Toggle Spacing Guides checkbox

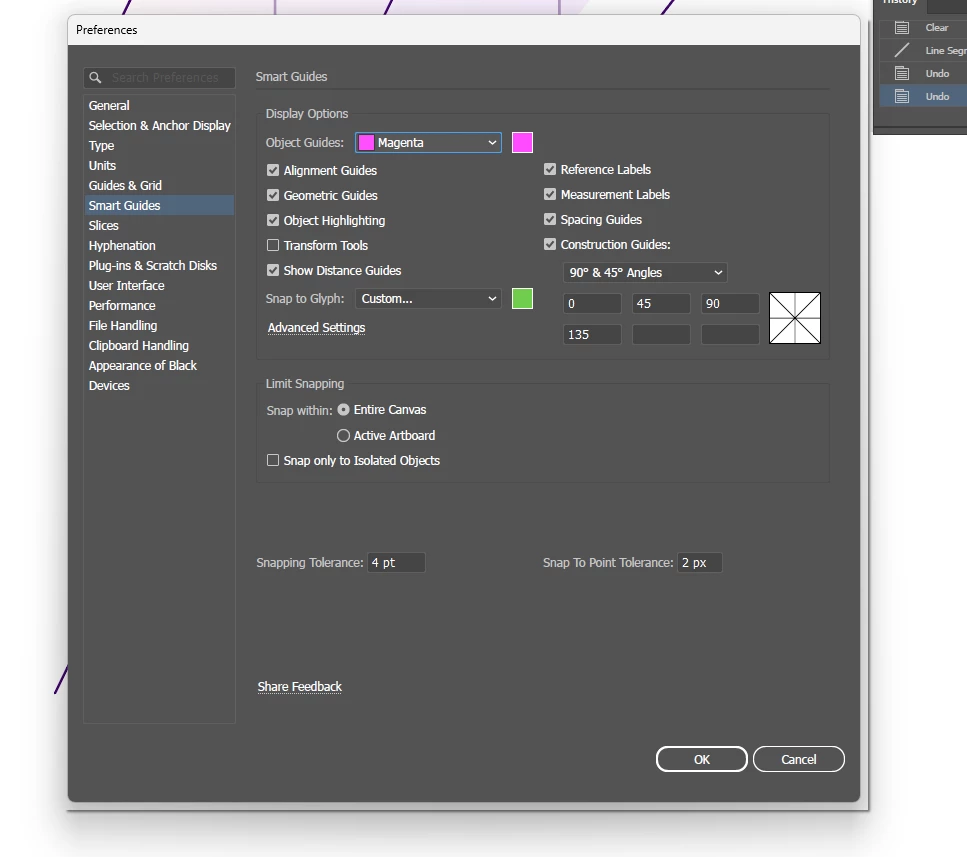(x=549, y=219)
